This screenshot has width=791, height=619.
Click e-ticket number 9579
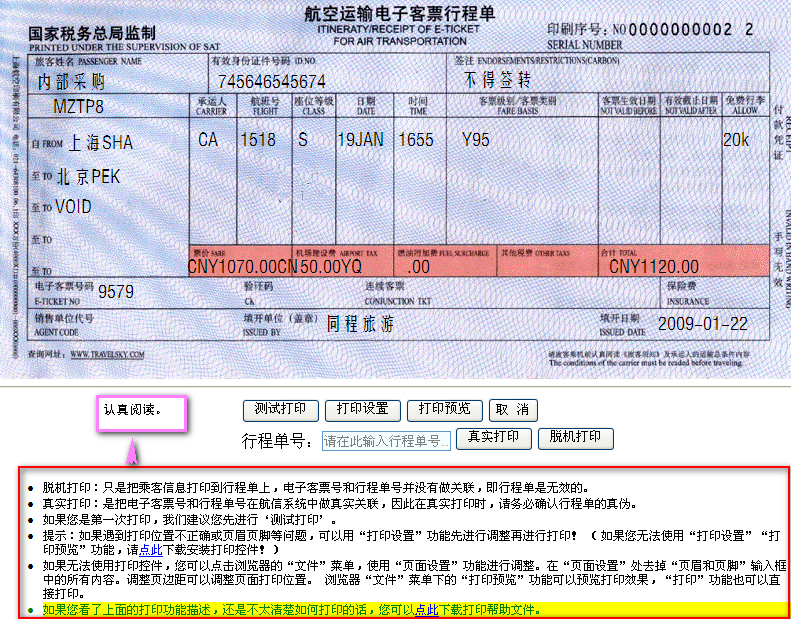pos(116,292)
